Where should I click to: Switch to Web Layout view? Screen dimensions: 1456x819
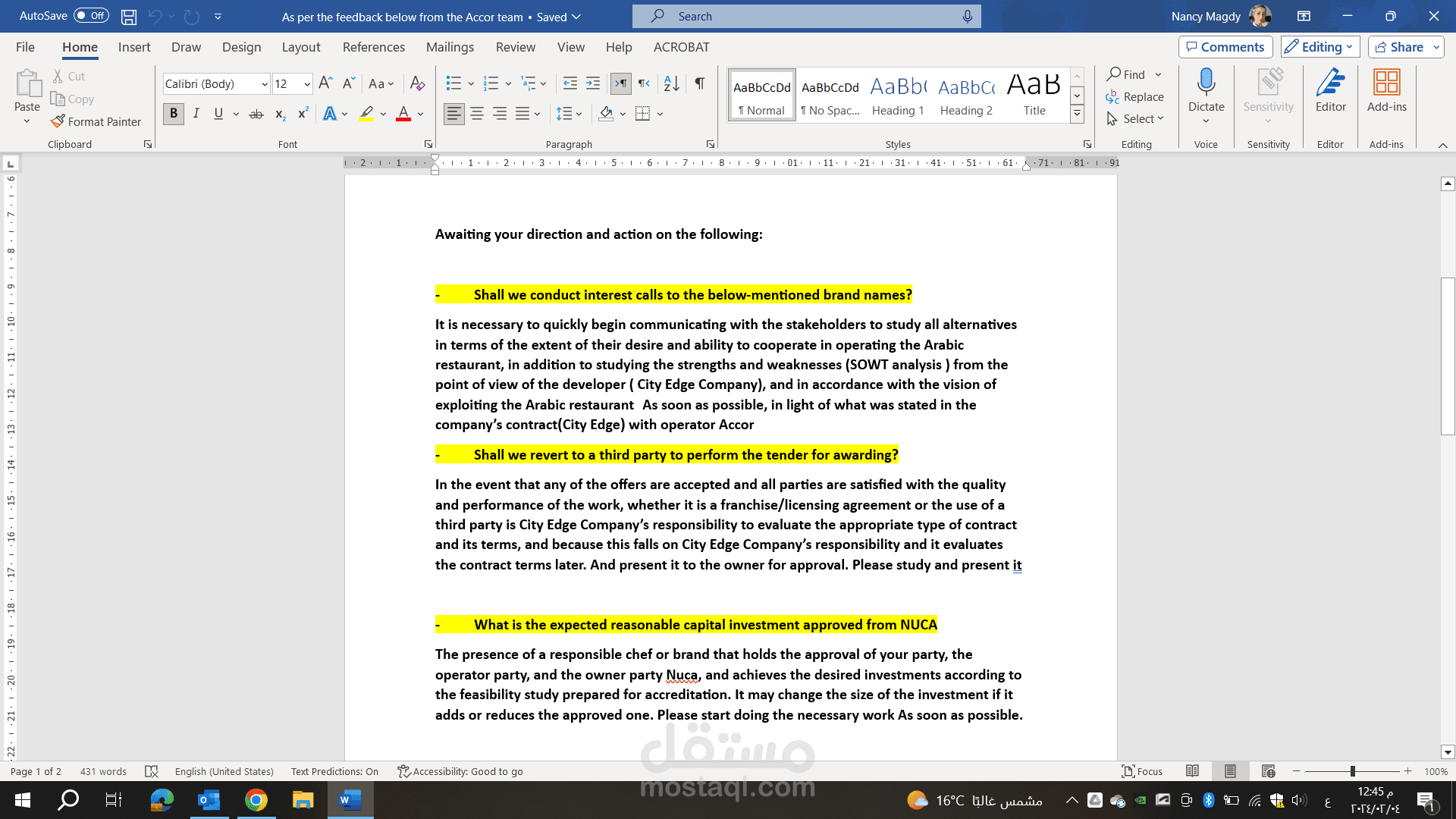click(x=1268, y=771)
